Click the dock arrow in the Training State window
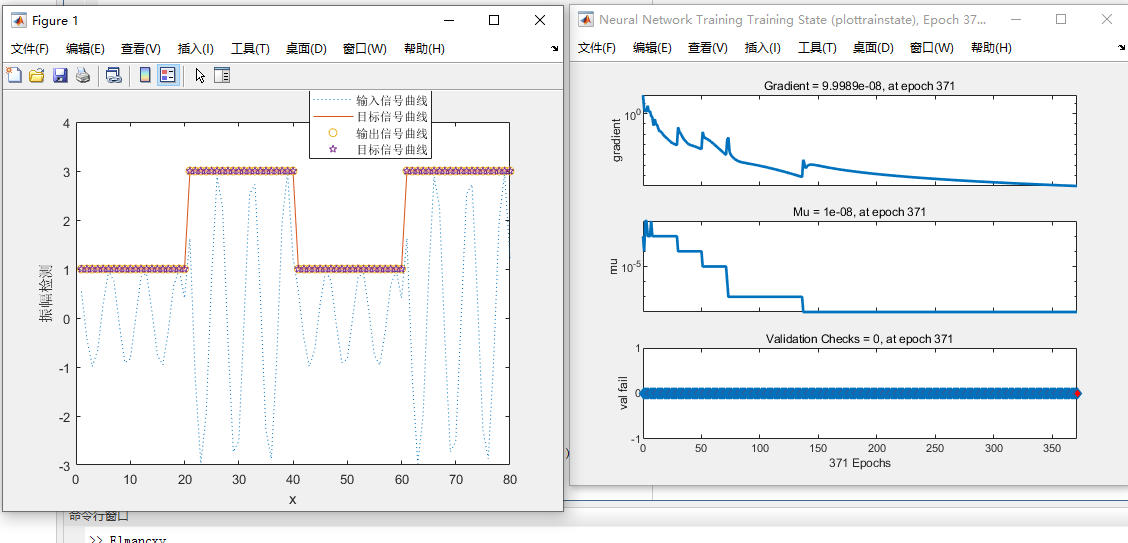Viewport: 1128px width, 543px height. pyautogui.click(x=1123, y=47)
